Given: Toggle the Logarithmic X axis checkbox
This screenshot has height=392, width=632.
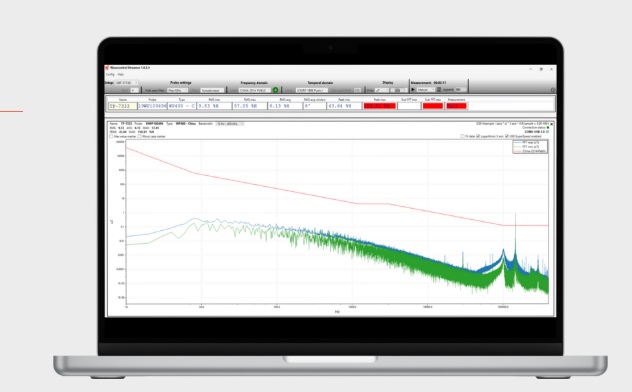Looking at the screenshot, I should coord(478,136).
